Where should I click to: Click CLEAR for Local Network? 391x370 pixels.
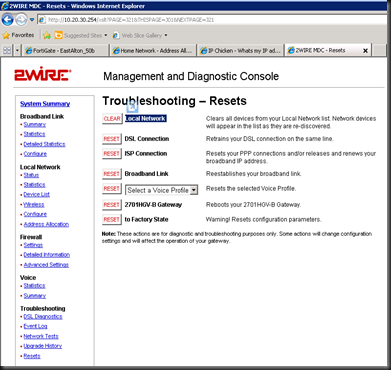pyautogui.click(x=112, y=119)
